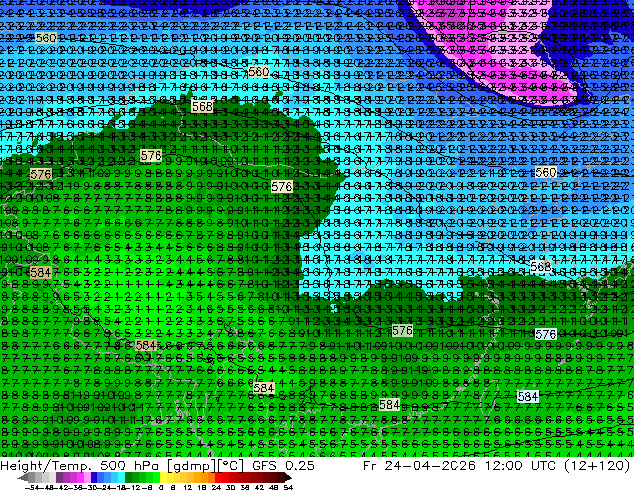This screenshot has width=634, height=490.
Task: Click the "500 hPa" level text
Action: [x=129, y=465]
